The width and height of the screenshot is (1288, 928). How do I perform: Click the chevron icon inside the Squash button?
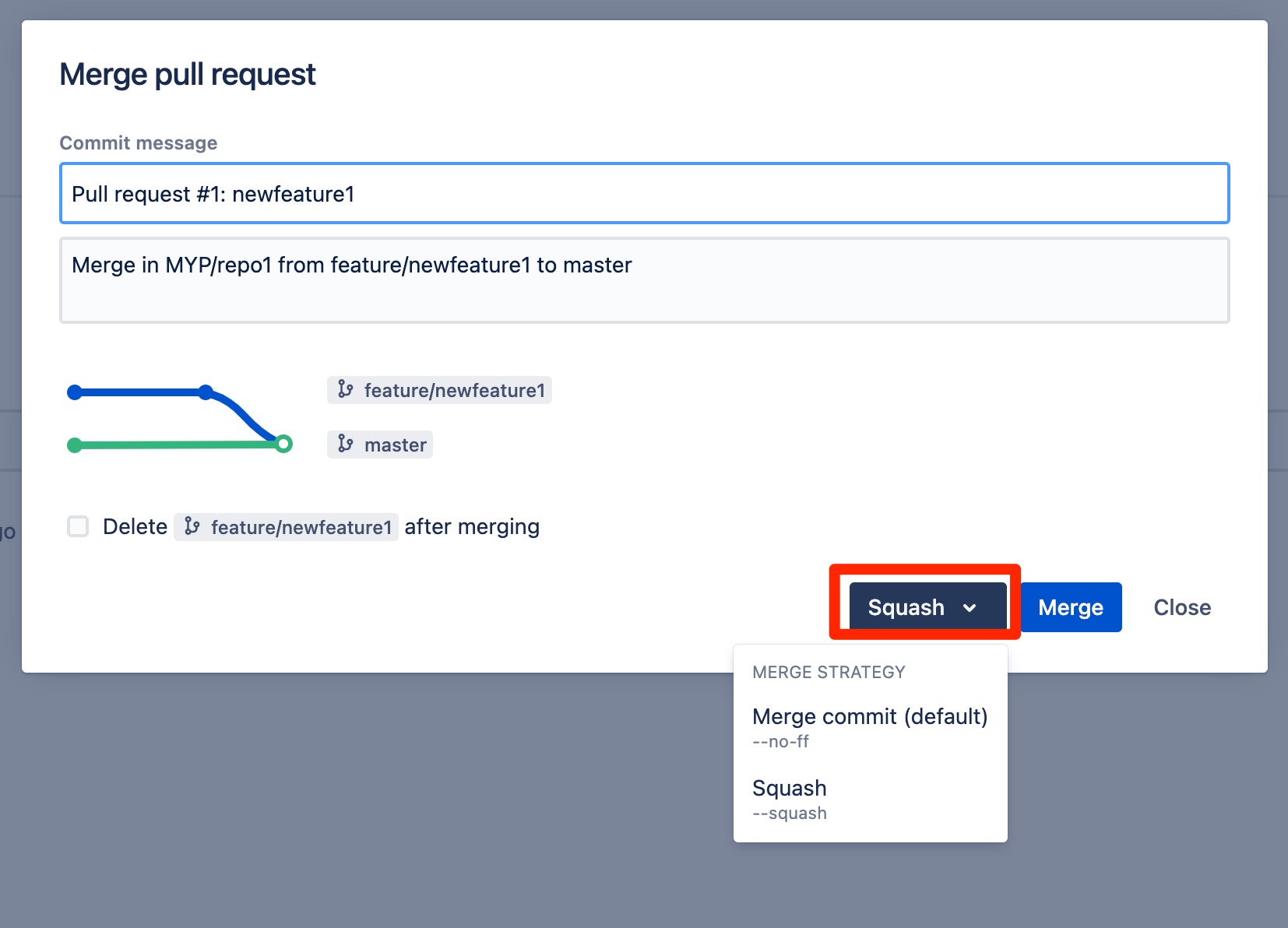tap(970, 606)
